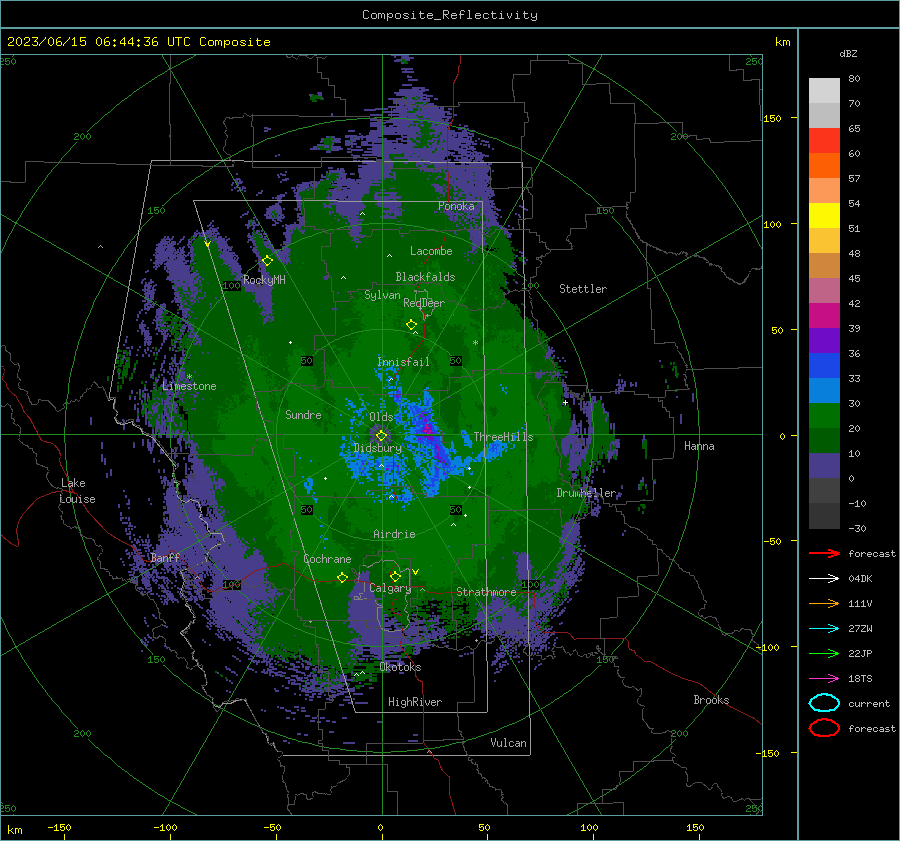
Task: Click the yellow diamond marker near RedDeer
Action: click(x=412, y=325)
